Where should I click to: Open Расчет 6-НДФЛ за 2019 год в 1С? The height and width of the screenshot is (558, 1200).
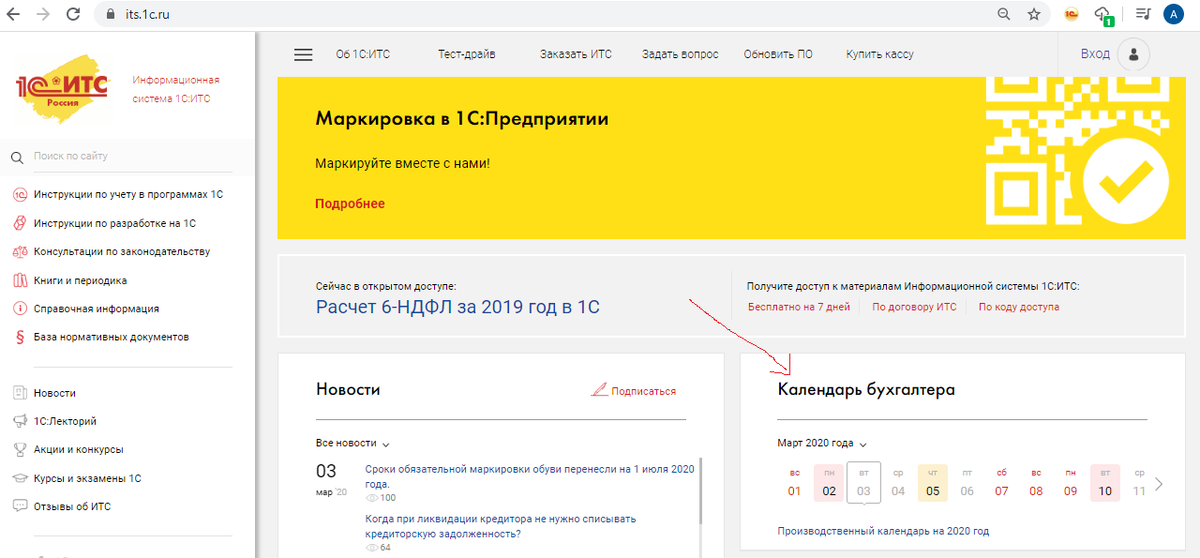(458, 307)
